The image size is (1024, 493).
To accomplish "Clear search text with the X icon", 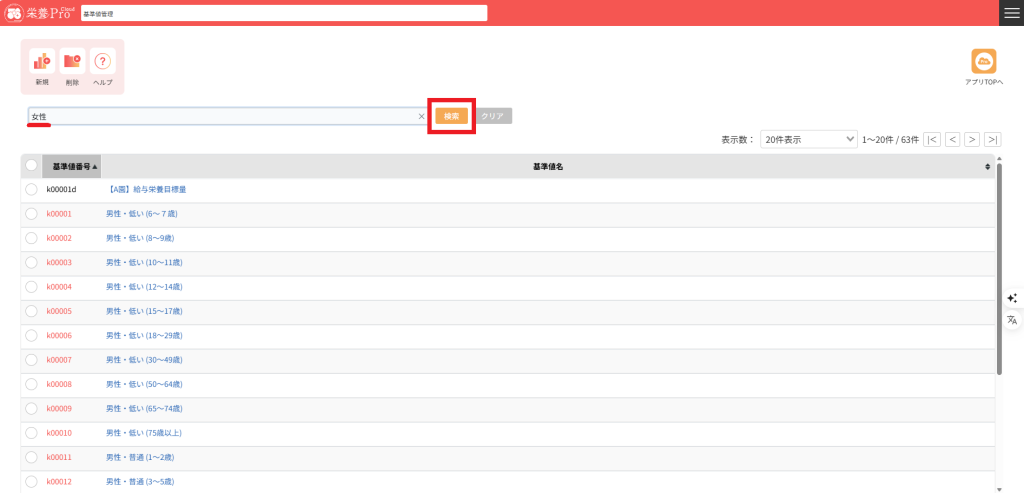I will pos(421,117).
